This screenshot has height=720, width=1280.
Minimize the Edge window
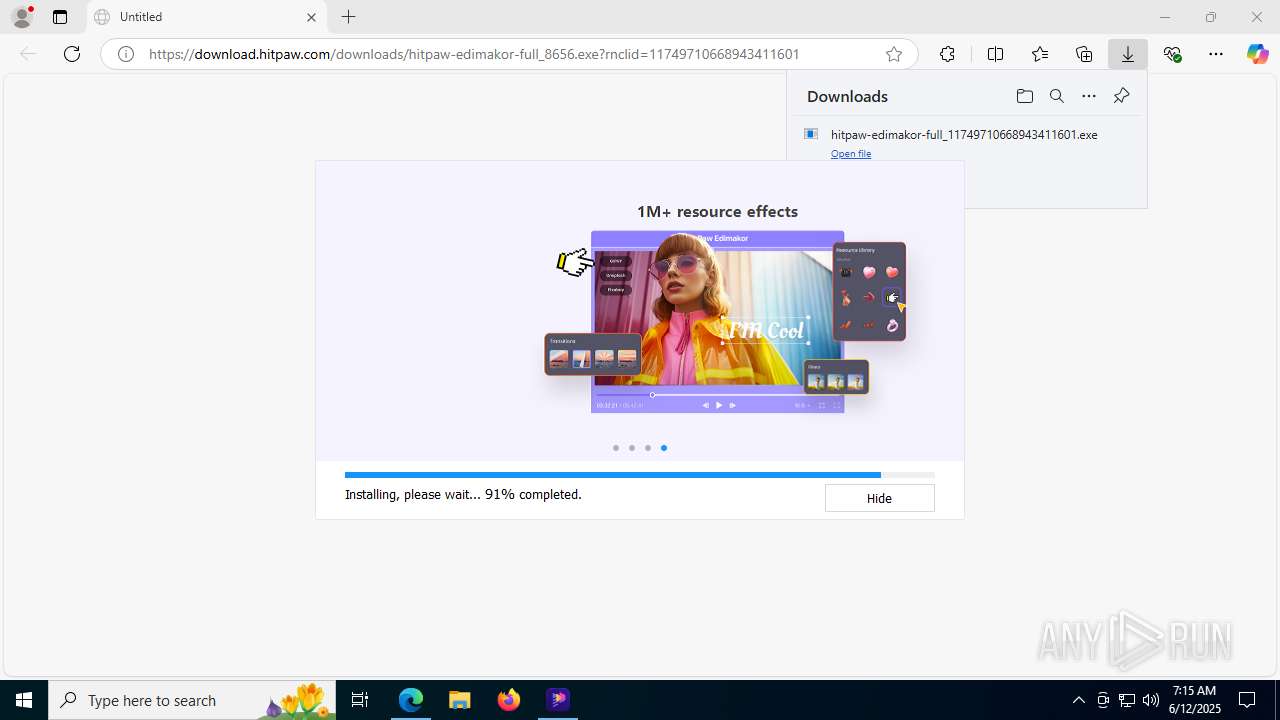click(1164, 17)
